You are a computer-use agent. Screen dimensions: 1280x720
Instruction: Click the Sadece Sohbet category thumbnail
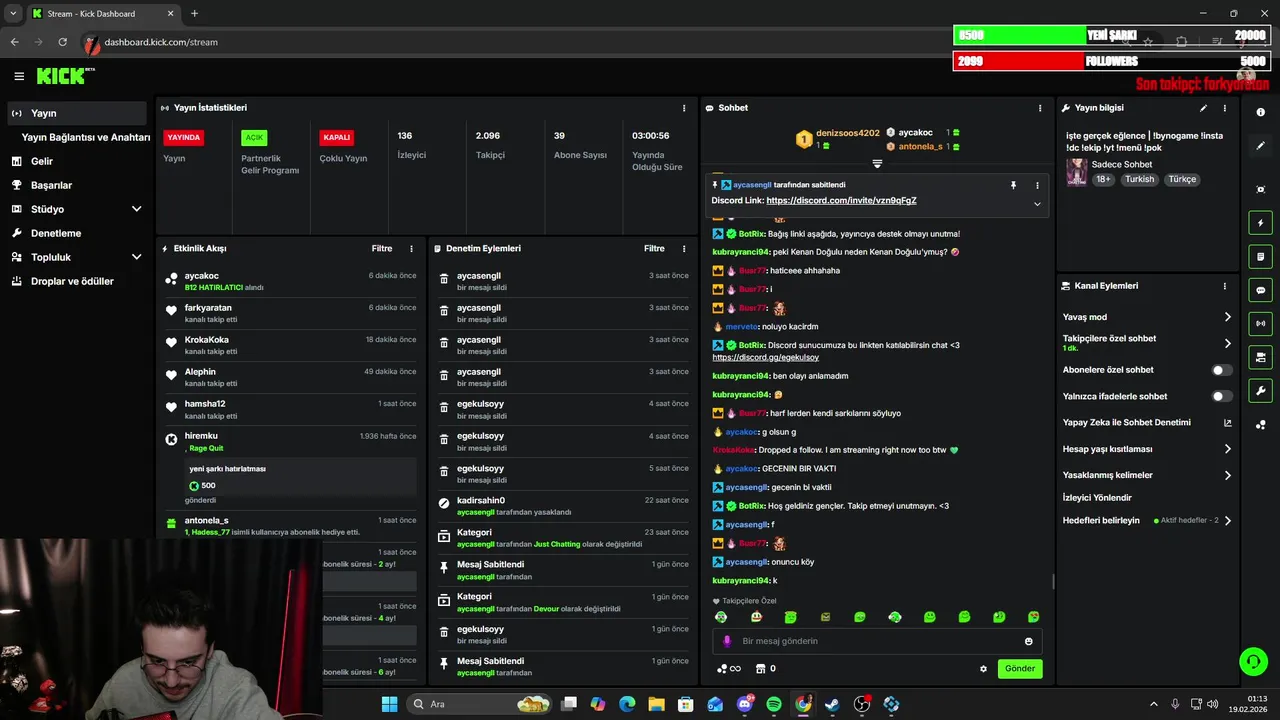[x=1077, y=171]
